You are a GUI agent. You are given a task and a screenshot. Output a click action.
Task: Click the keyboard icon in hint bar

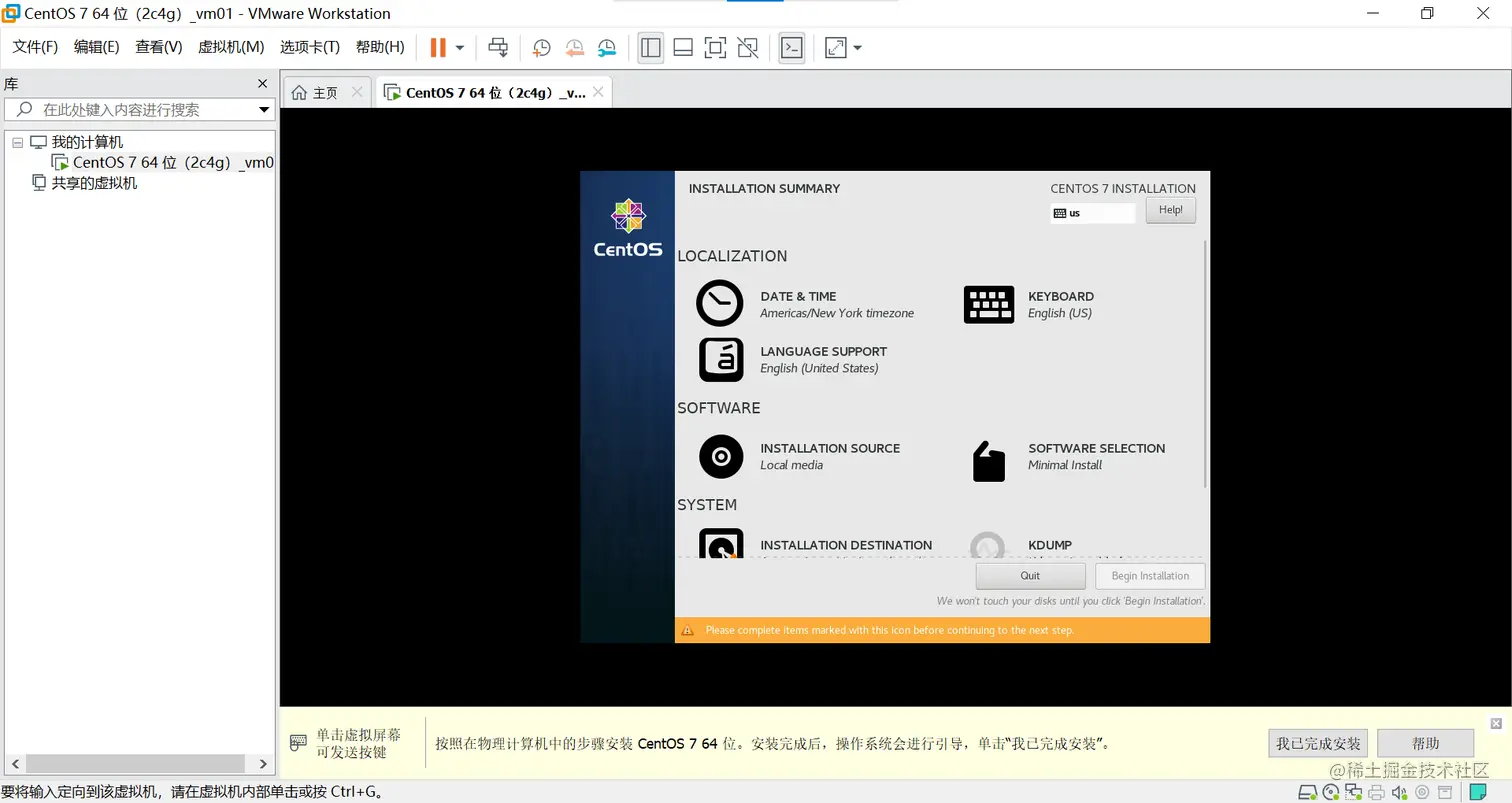(298, 743)
